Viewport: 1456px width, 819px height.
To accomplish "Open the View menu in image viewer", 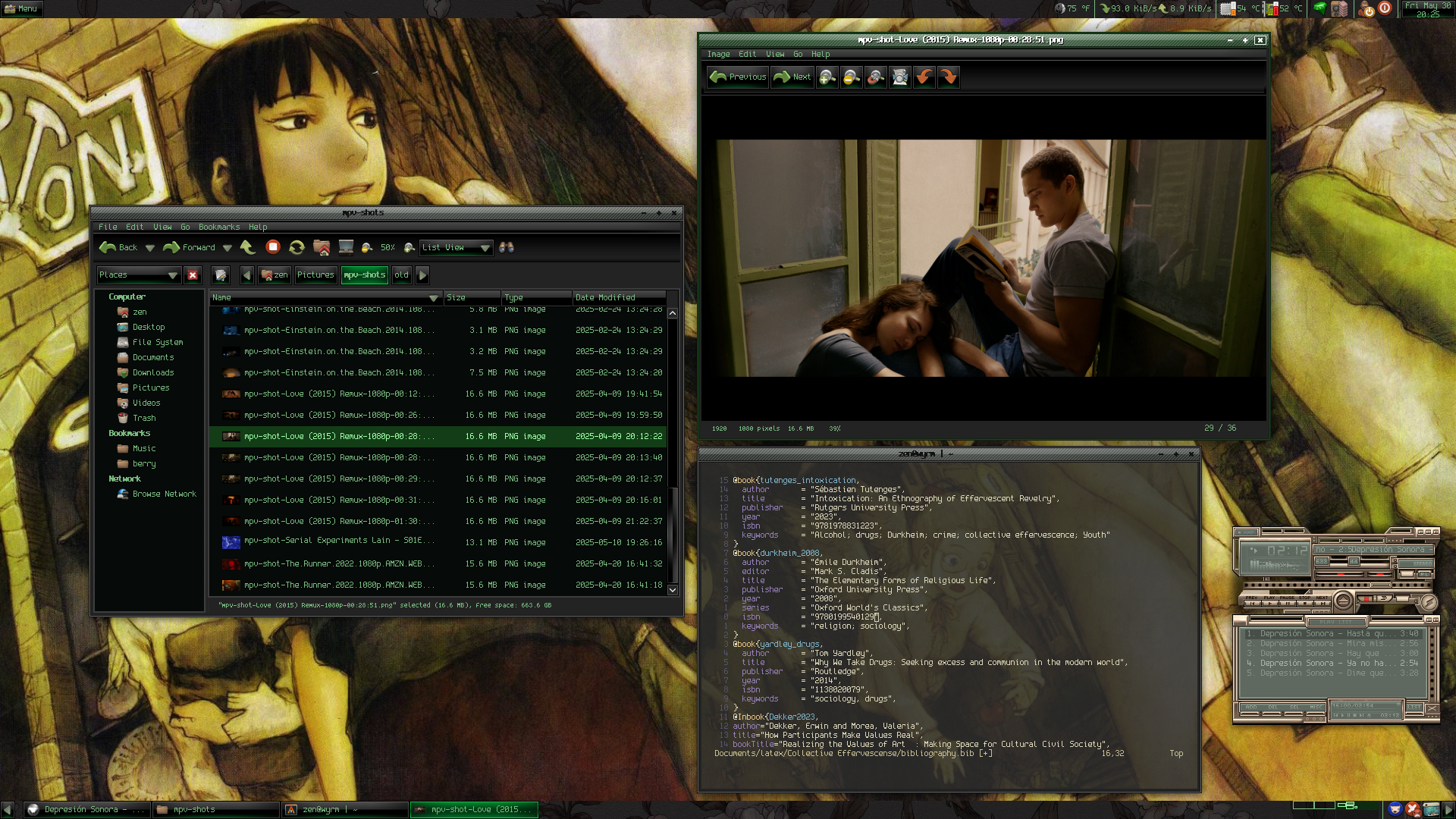I will (x=775, y=54).
